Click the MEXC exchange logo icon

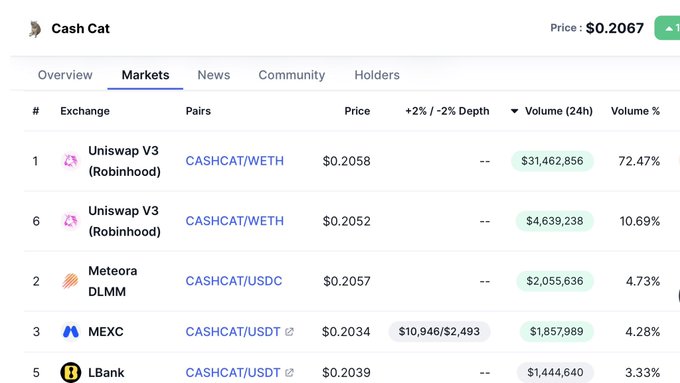[71, 332]
